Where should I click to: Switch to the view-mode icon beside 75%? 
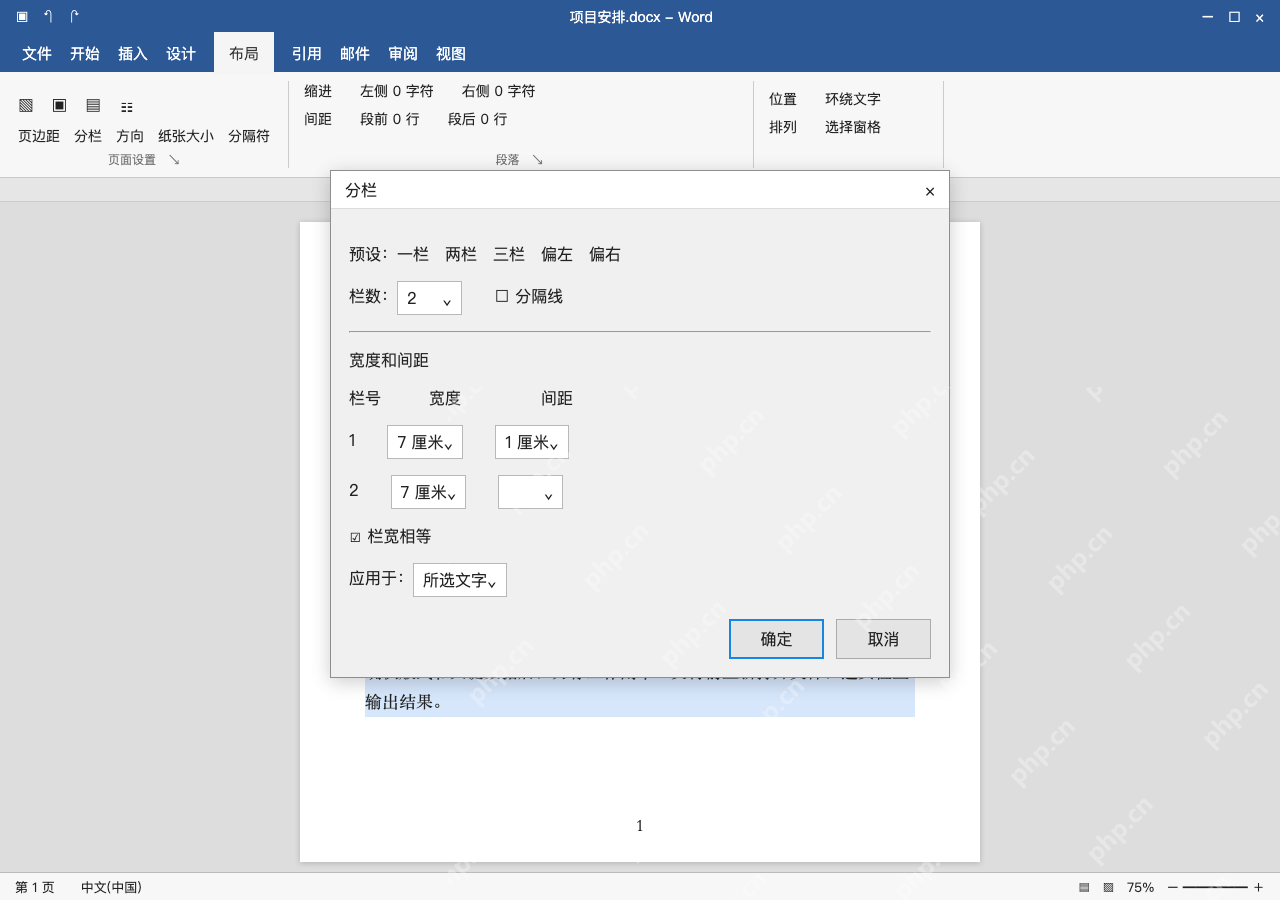click(x=1108, y=887)
